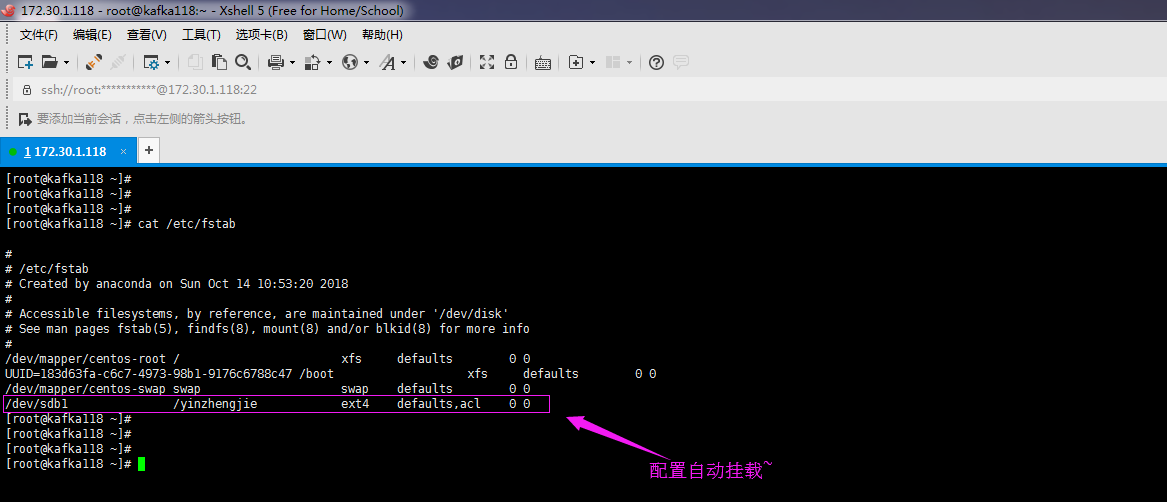Toggle full screen mode icon
1167x502 pixels.
tap(487, 63)
